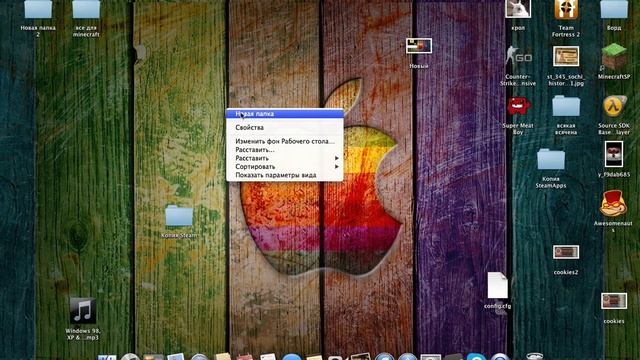This screenshot has height=360, width=640.
Task: Choose 'Новая папка' in context menu
Action: tap(284, 114)
